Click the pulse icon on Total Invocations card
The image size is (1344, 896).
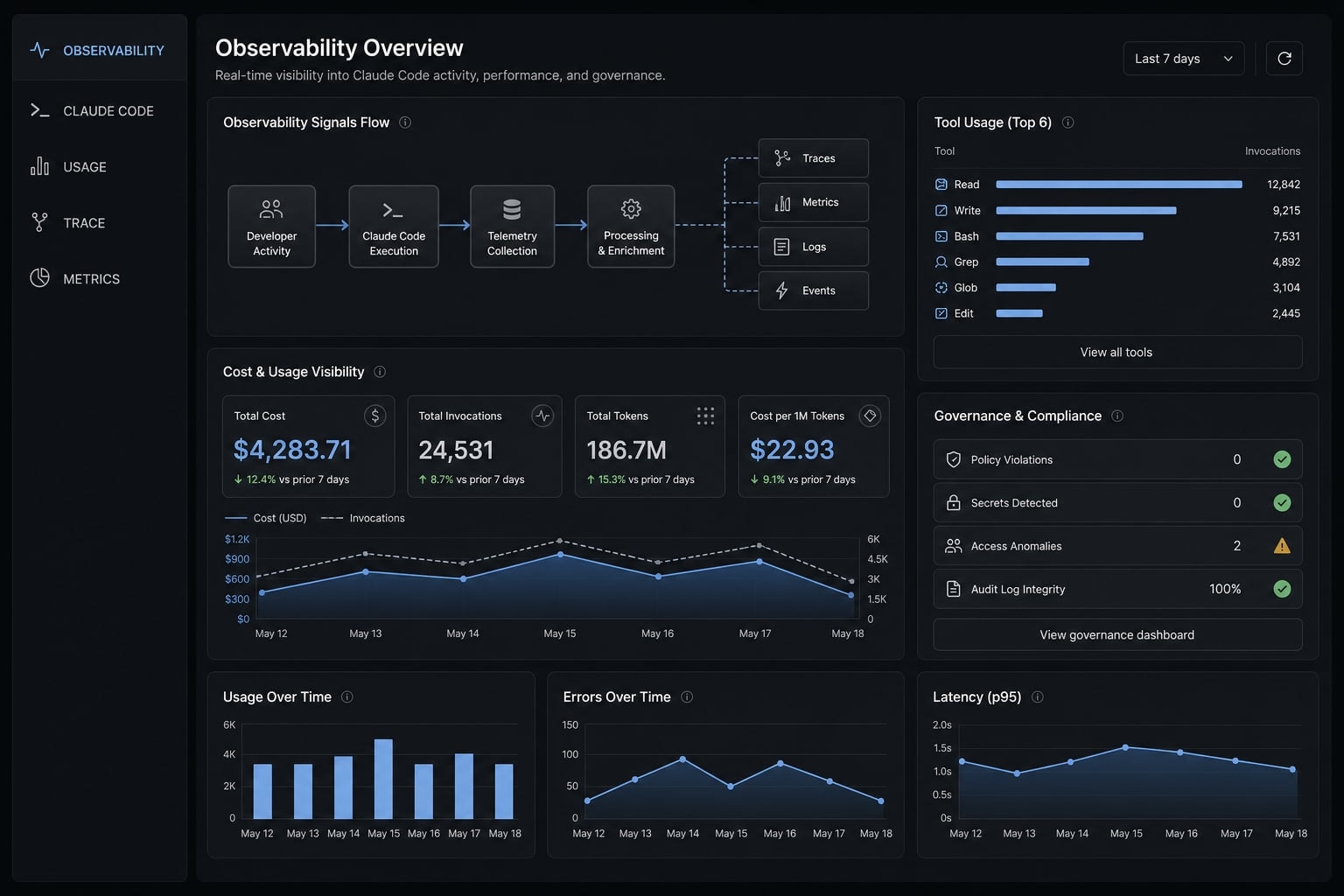click(x=542, y=416)
